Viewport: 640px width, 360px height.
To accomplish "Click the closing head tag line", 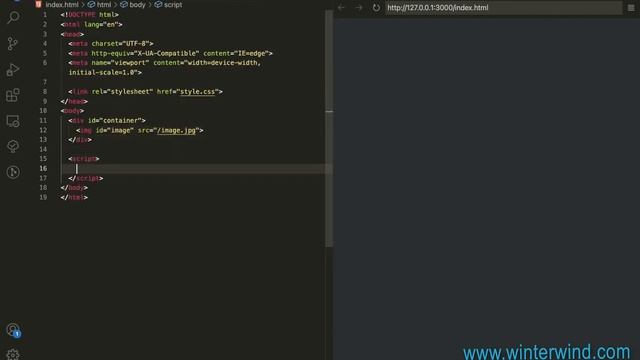I will pos(74,102).
